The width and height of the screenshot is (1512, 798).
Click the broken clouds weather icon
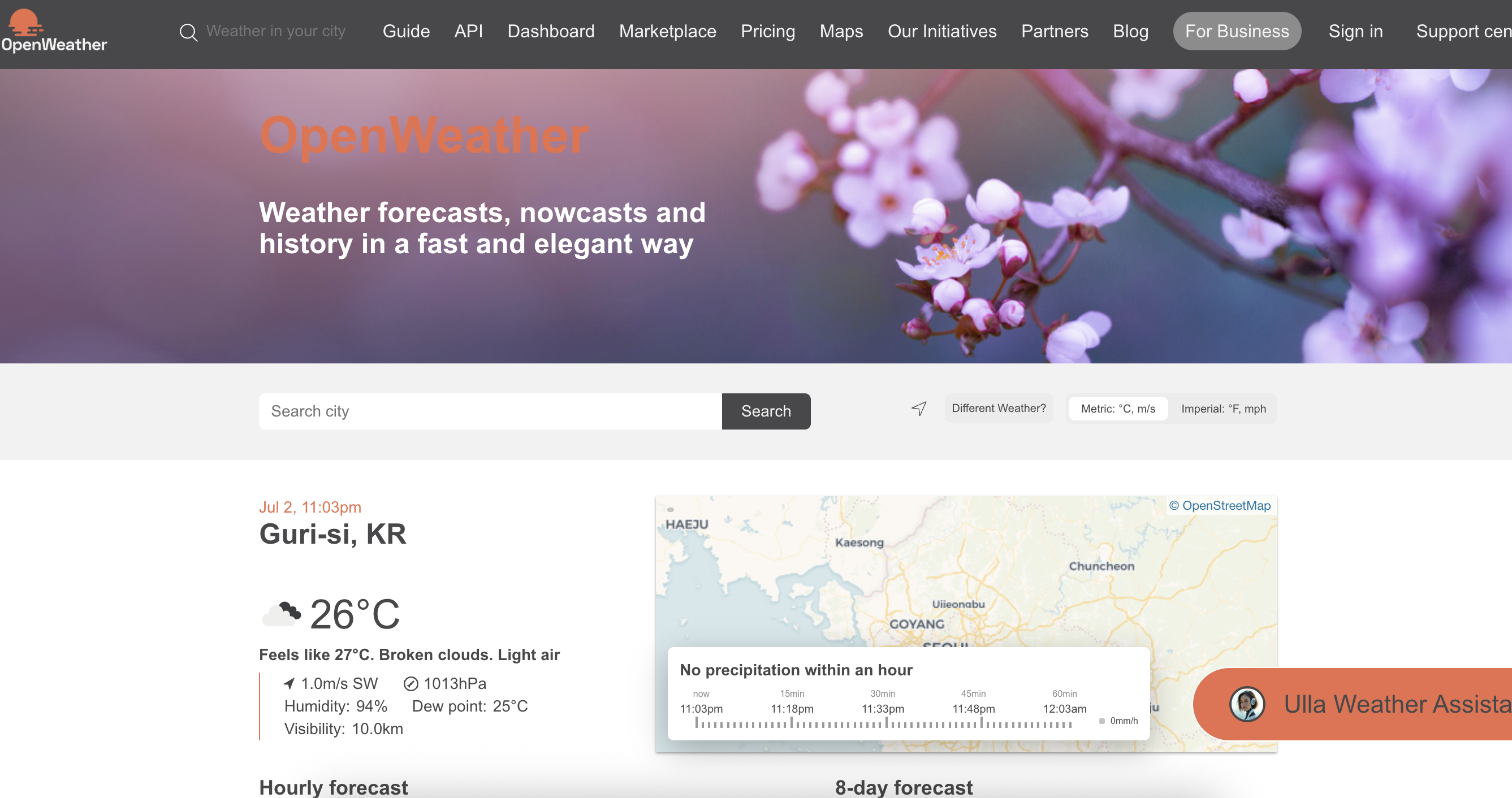click(x=281, y=614)
